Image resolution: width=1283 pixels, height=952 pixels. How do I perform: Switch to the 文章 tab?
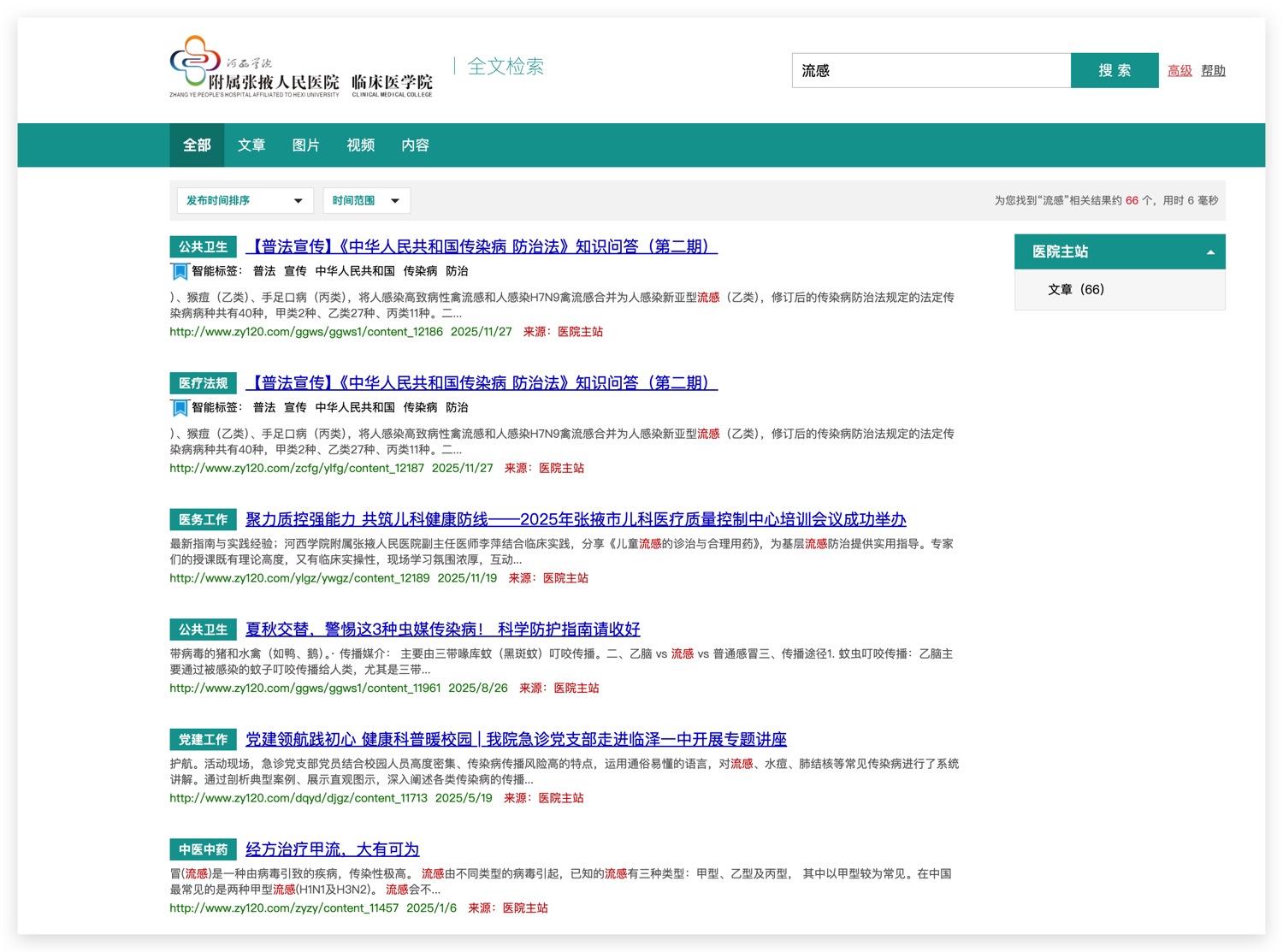(x=251, y=145)
